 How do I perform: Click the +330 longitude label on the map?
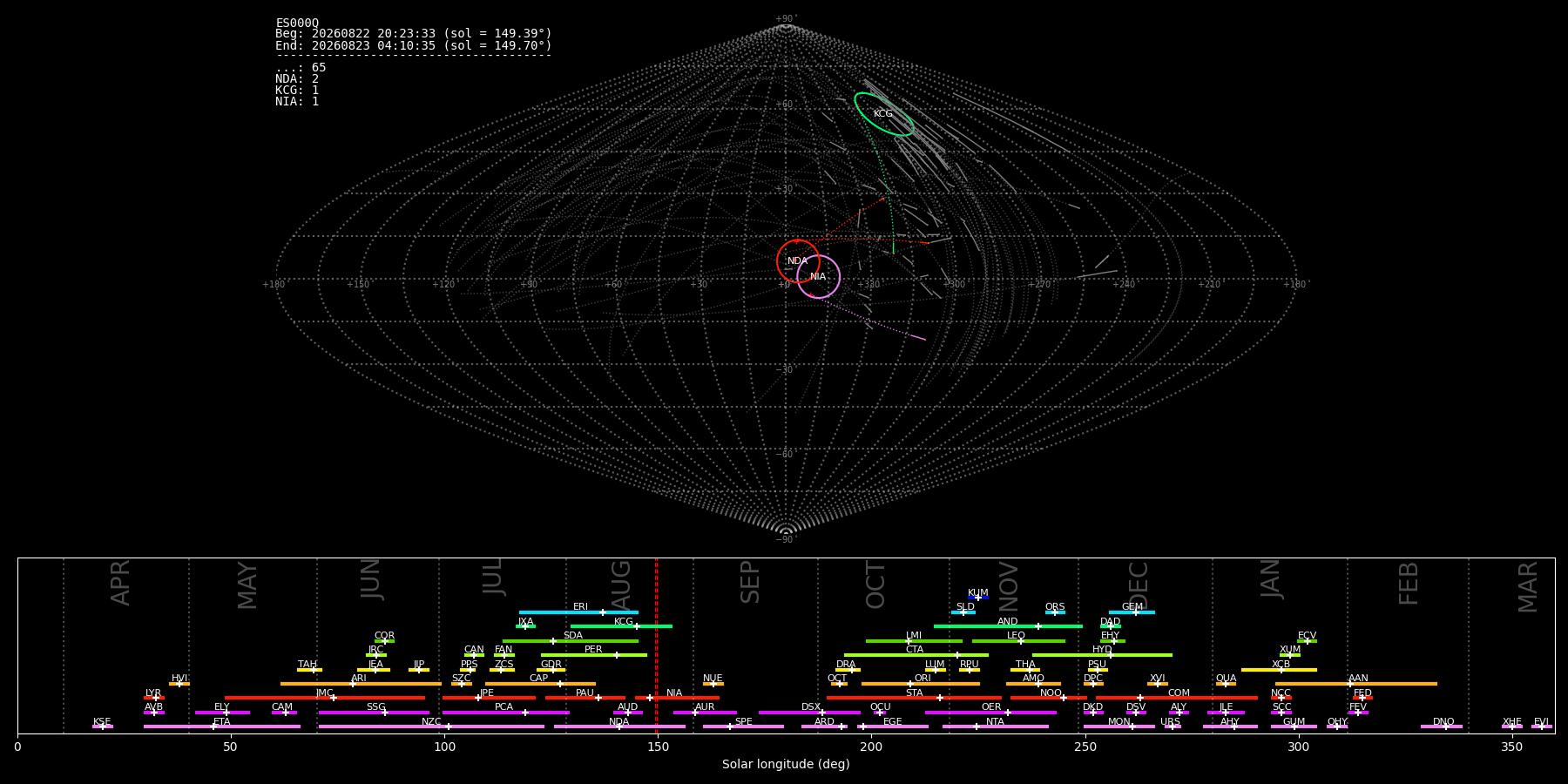pos(868,285)
